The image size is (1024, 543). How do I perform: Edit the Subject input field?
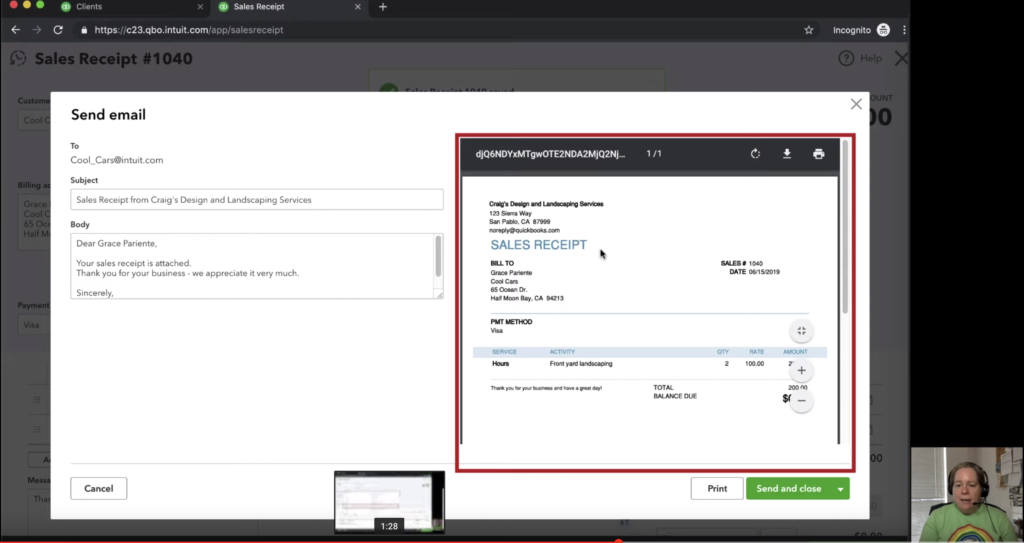257,200
